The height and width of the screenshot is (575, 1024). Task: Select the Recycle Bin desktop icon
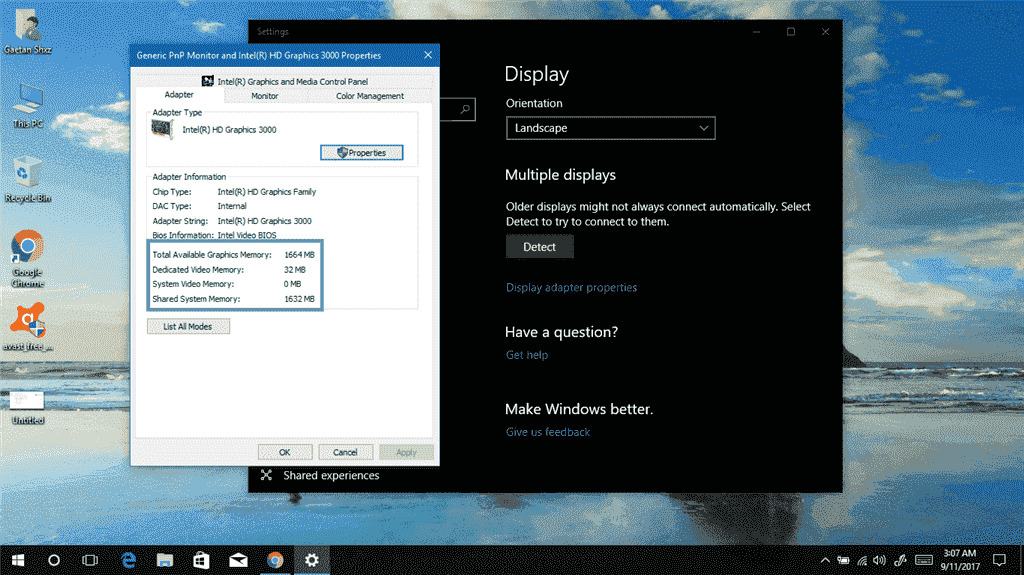[27, 180]
